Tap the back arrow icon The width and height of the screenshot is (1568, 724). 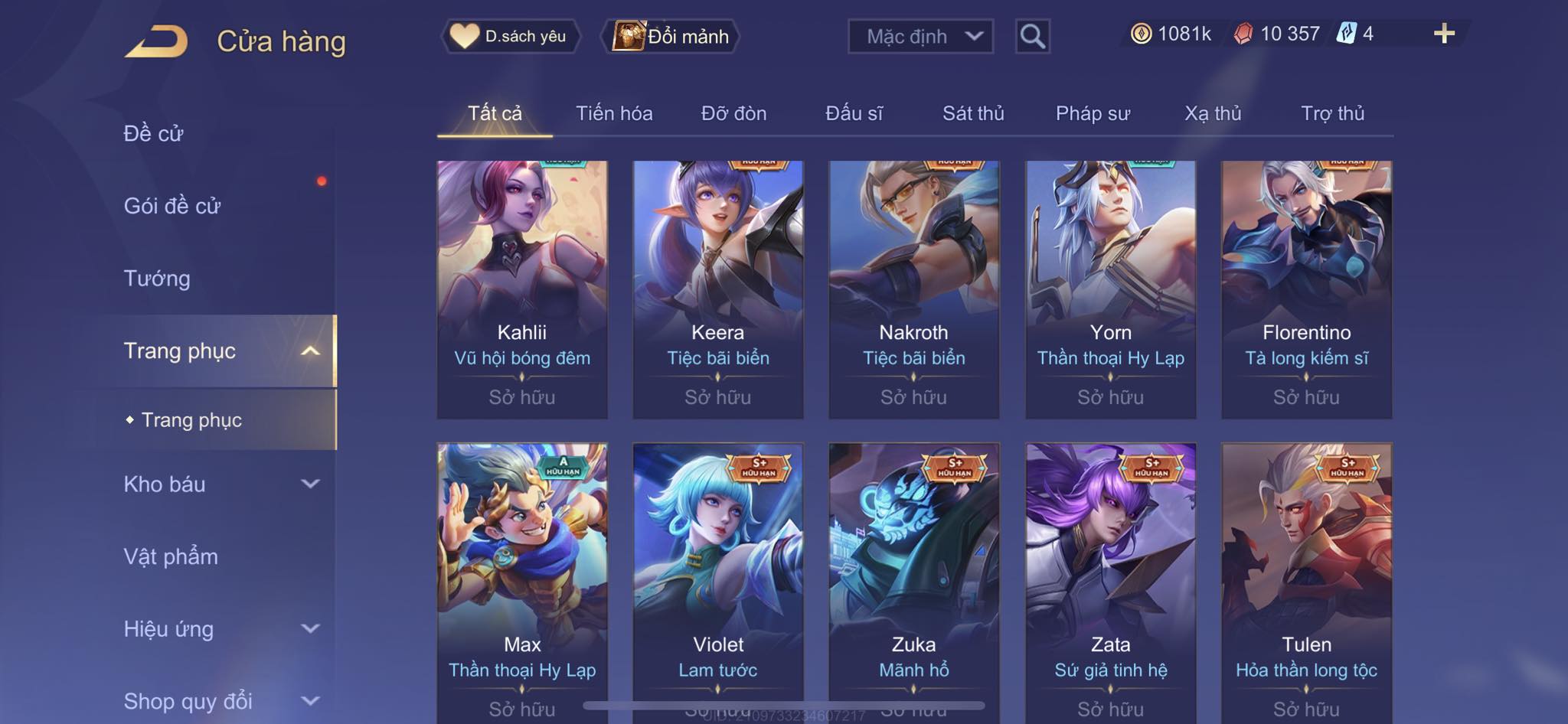pyautogui.click(x=156, y=41)
